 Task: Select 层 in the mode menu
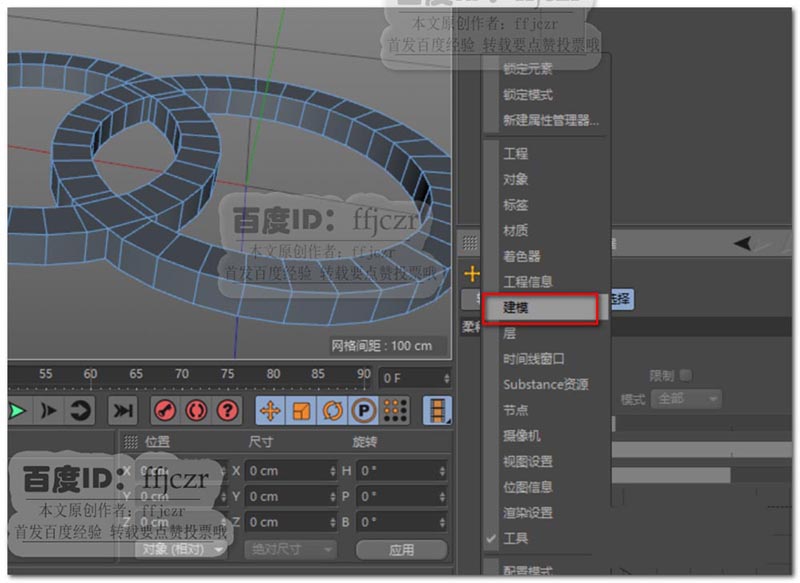click(509, 334)
